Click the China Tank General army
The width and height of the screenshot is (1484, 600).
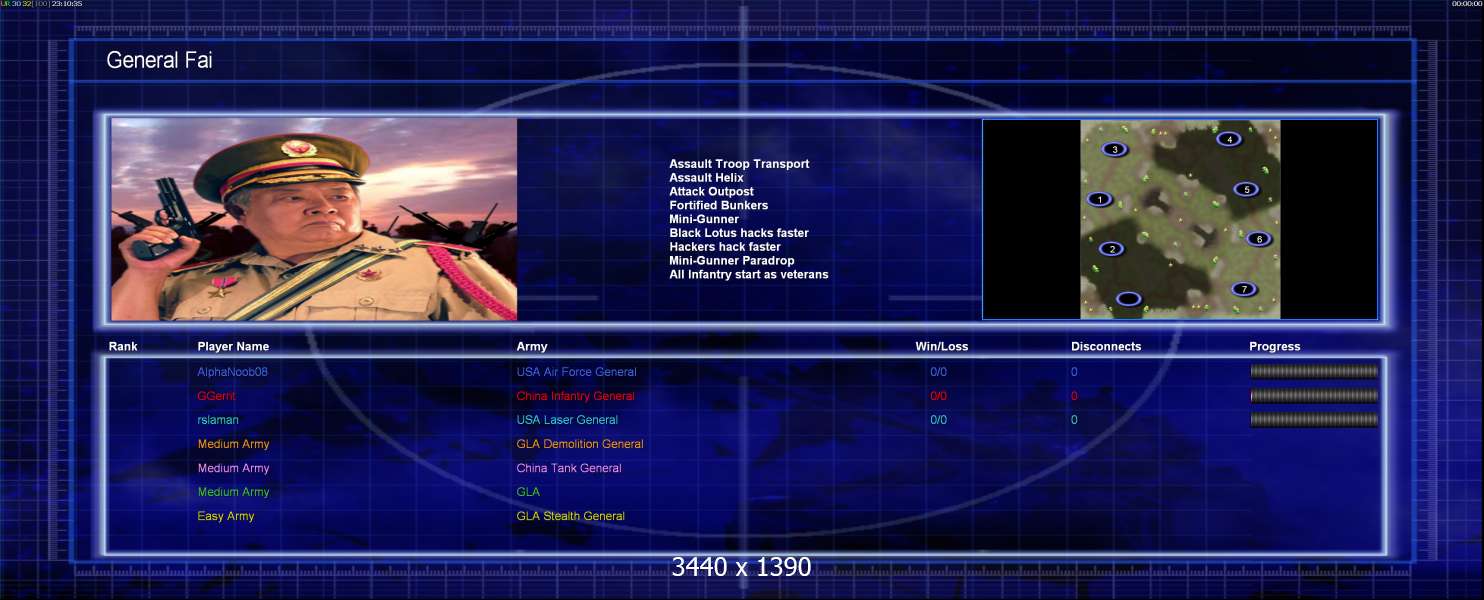point(569,468)
